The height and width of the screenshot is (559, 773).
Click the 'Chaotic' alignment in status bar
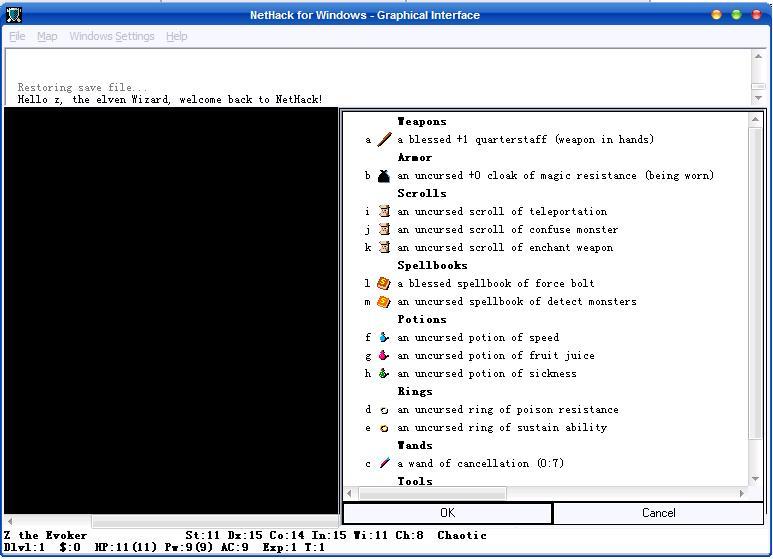[x=462, y=535]
